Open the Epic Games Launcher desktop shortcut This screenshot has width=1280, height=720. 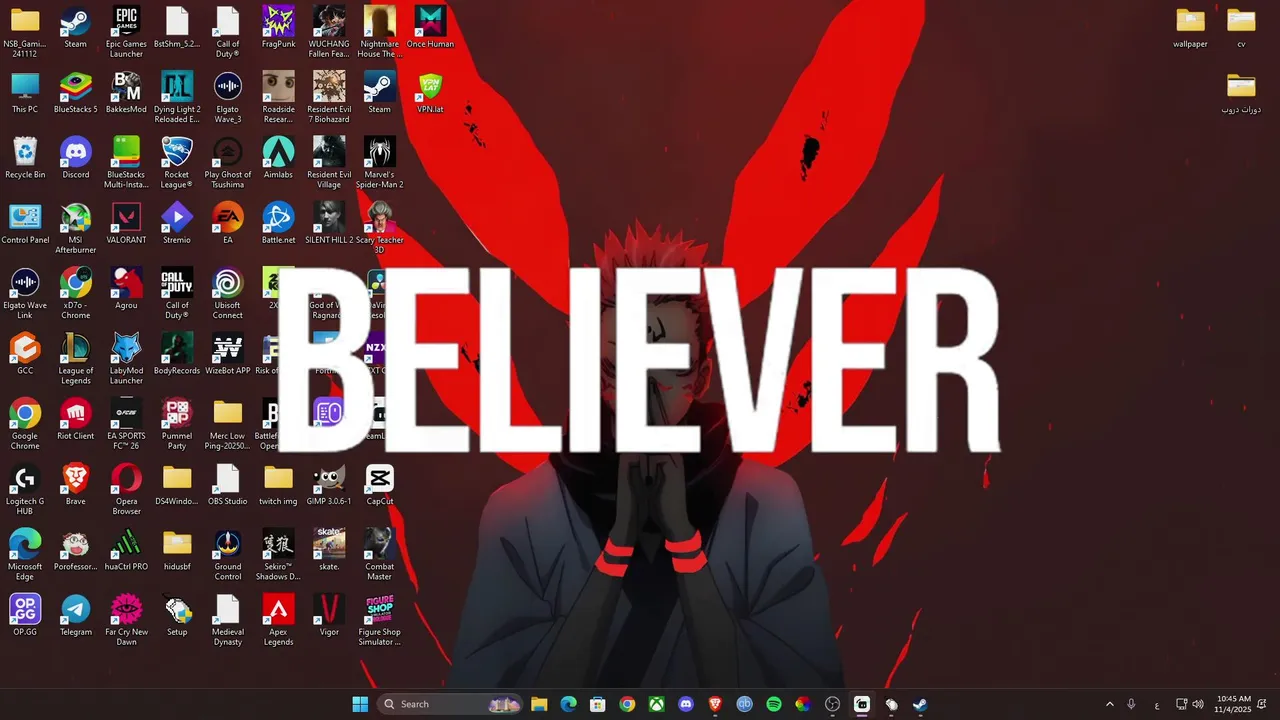[x=126, y=31]
